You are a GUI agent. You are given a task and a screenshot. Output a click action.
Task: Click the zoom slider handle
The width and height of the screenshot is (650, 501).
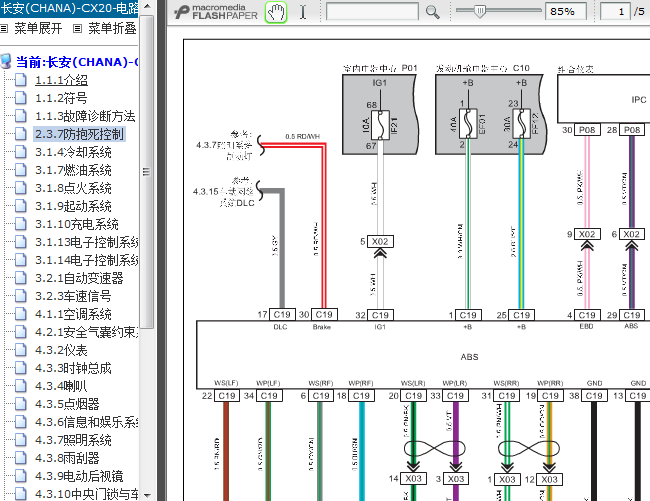[x=480, y=11]
